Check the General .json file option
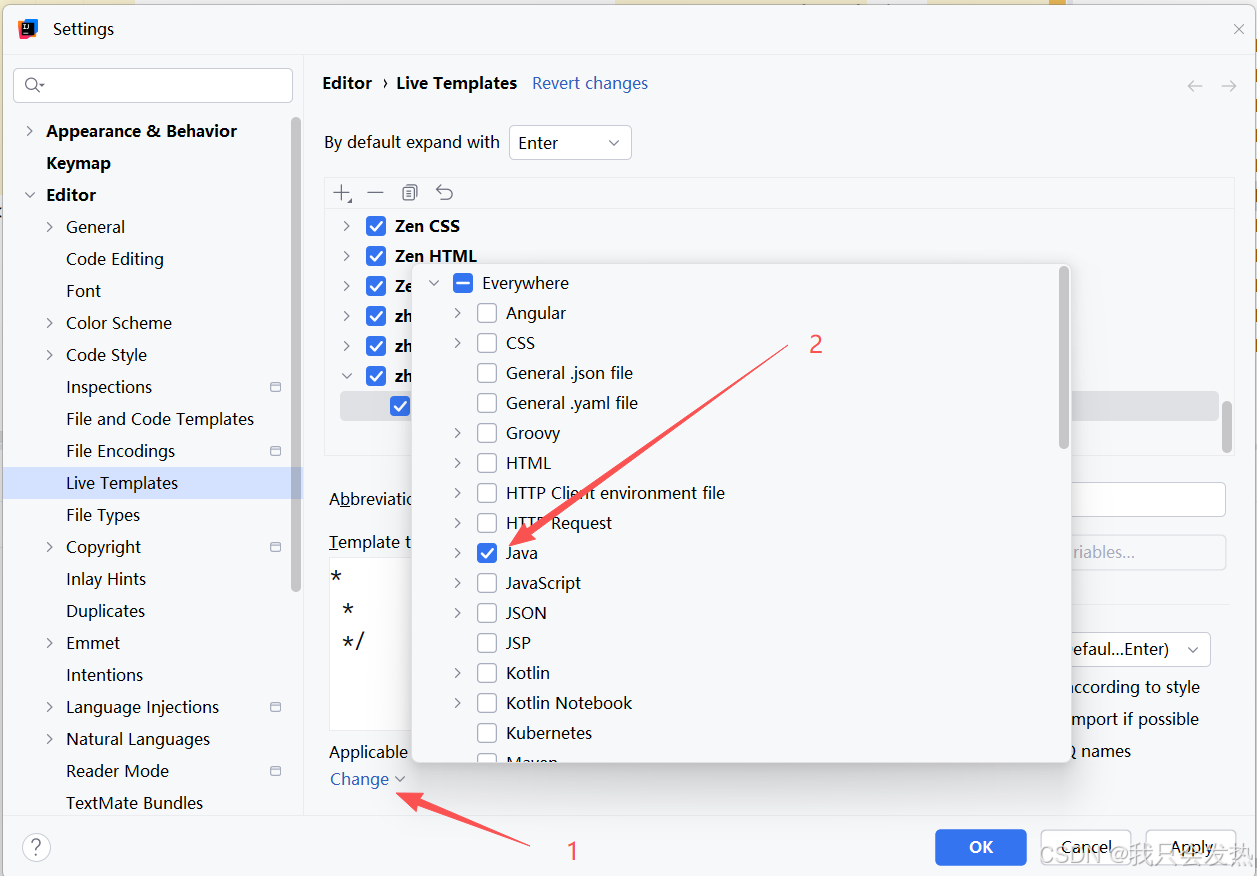 [x=487, y=373]
